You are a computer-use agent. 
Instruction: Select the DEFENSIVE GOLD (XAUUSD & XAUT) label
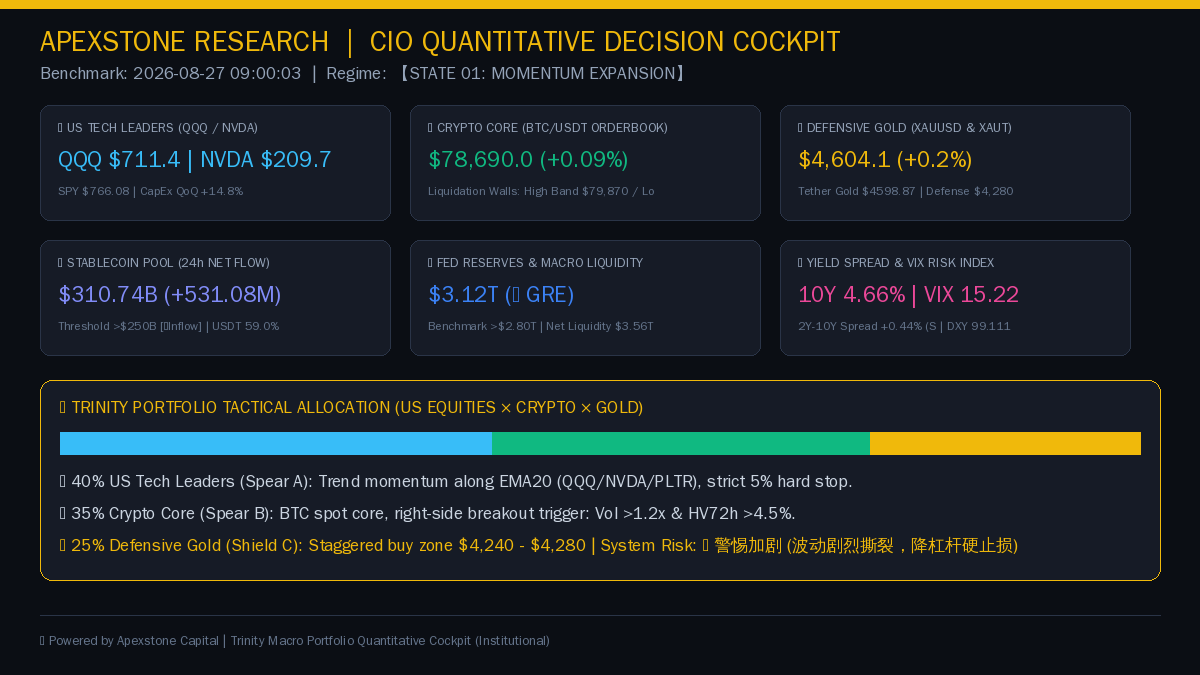(905, 128)
